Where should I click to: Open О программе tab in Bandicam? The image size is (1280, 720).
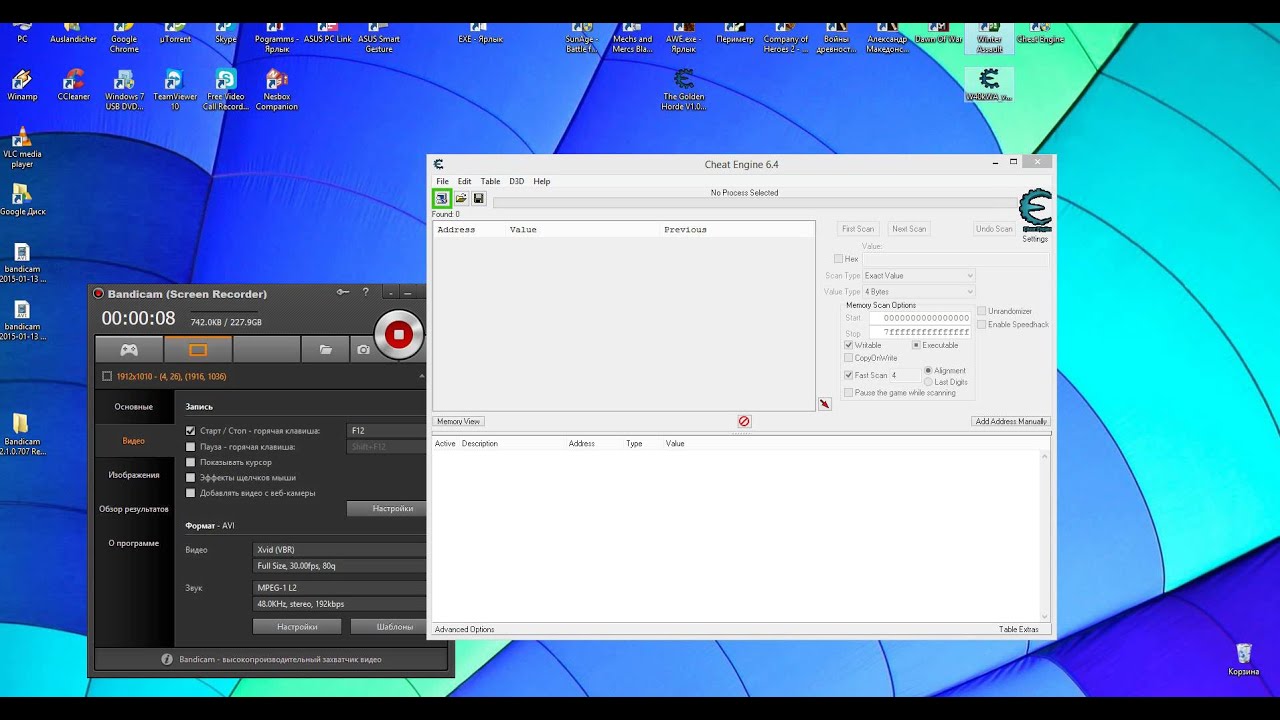click(x=134, y=543)
